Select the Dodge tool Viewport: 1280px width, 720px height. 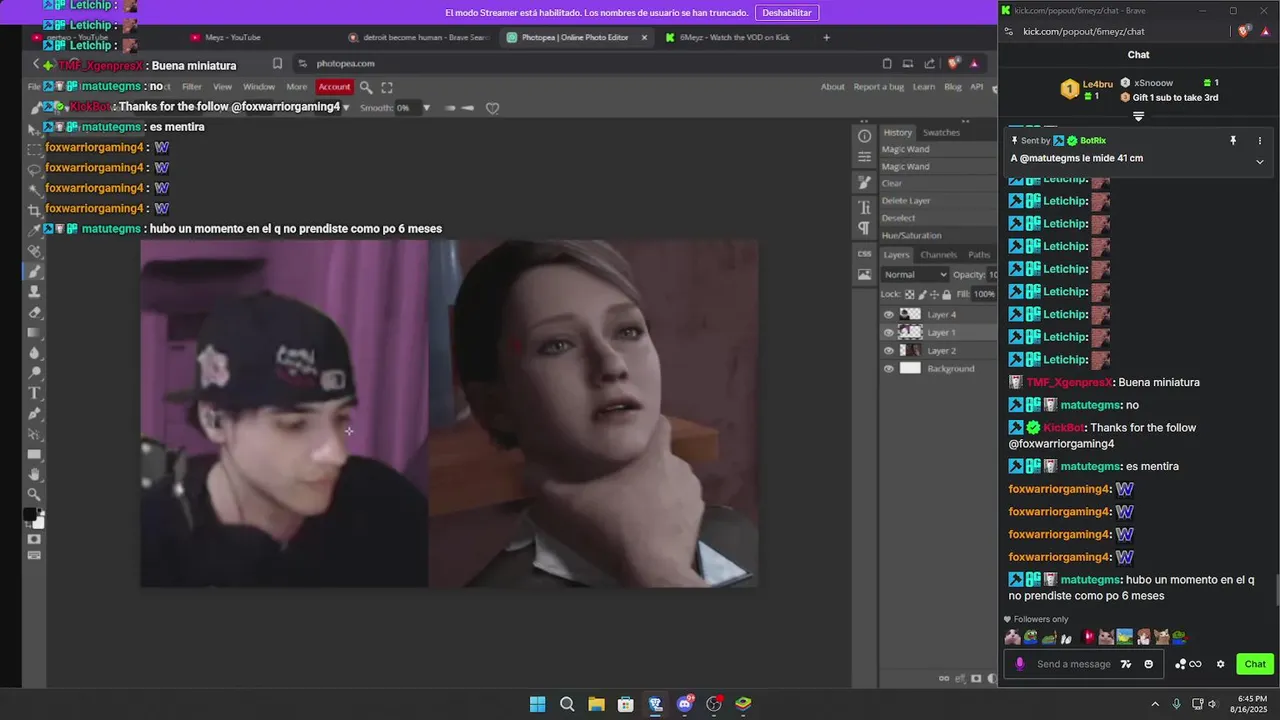[x=34, y=372]
